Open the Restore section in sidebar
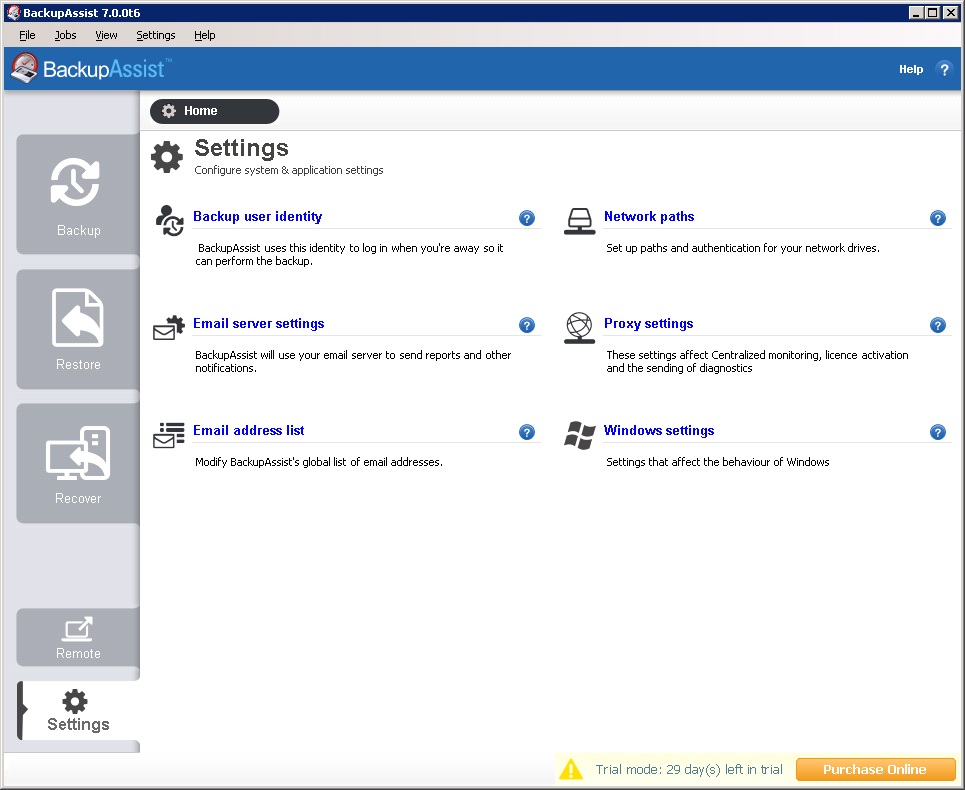Viewport: 965px width, 790px height. point(78,329)
